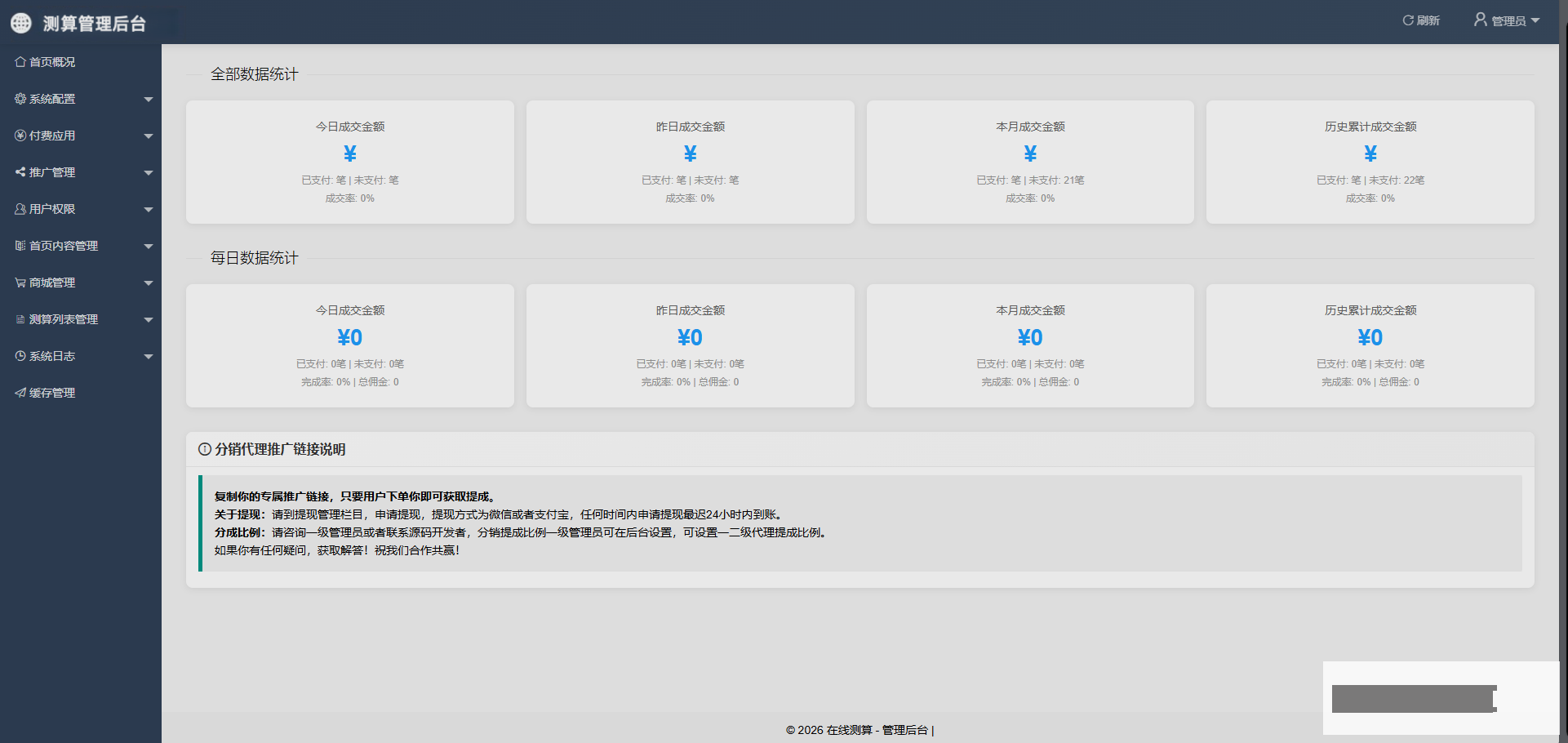Click the paper plane icon beside 缓存管理
Screen dimensions: 1568x743
[20, 393]
